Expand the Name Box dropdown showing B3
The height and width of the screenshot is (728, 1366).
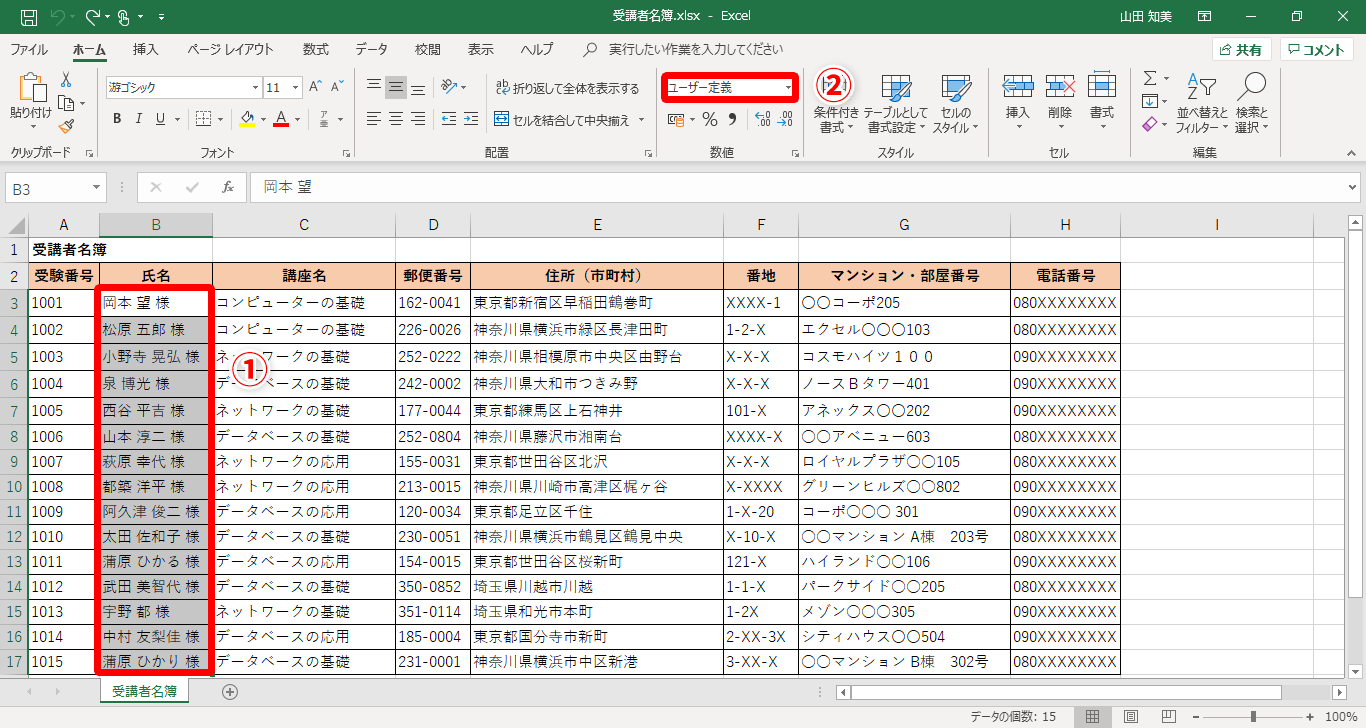point(97,187)
